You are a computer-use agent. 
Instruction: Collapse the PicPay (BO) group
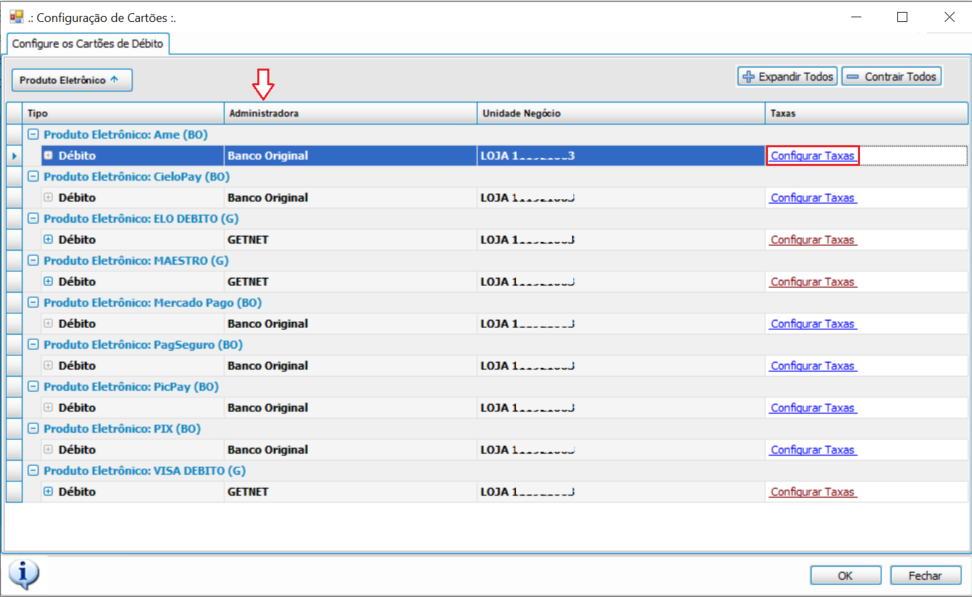pos(33,386)
